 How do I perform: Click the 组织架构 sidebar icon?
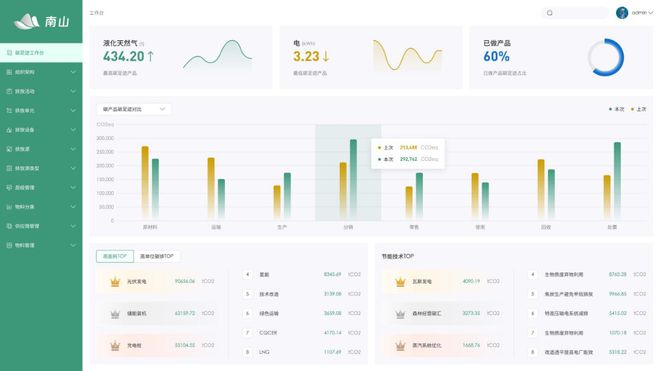click(9, 72)
